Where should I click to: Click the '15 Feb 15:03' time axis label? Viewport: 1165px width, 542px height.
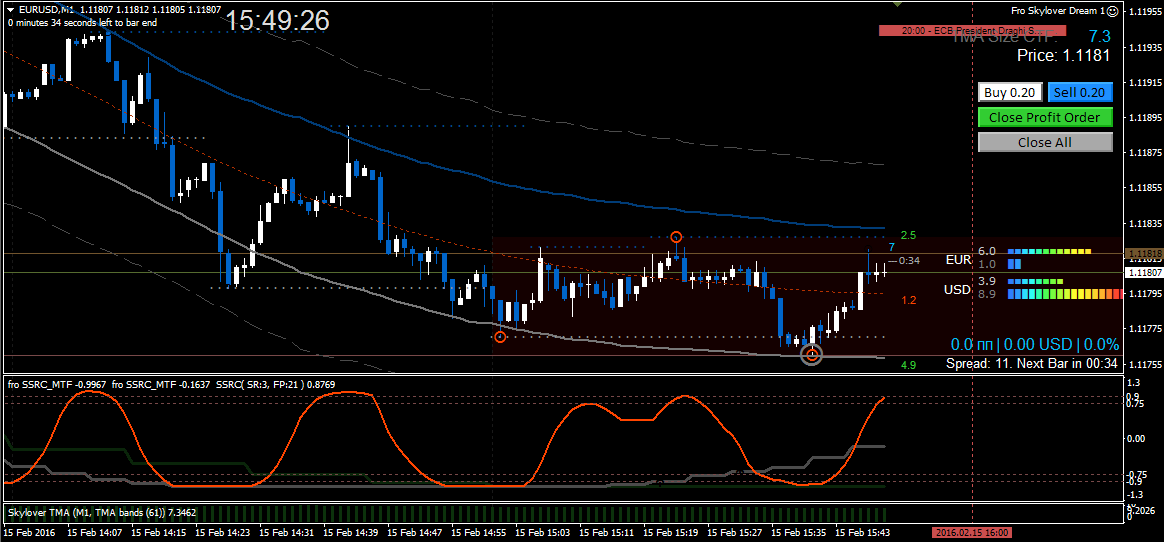click(x=544, y=533)
